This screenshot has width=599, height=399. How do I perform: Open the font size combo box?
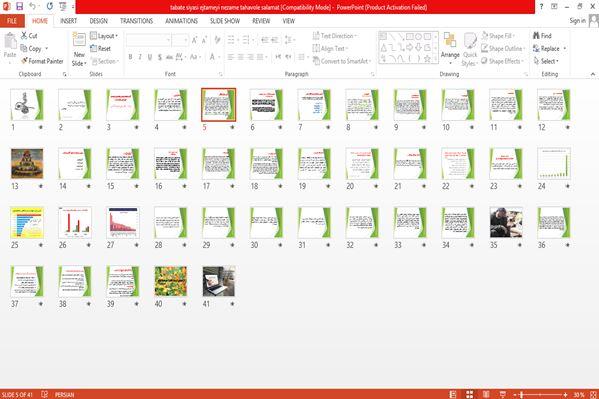[180, 40]
